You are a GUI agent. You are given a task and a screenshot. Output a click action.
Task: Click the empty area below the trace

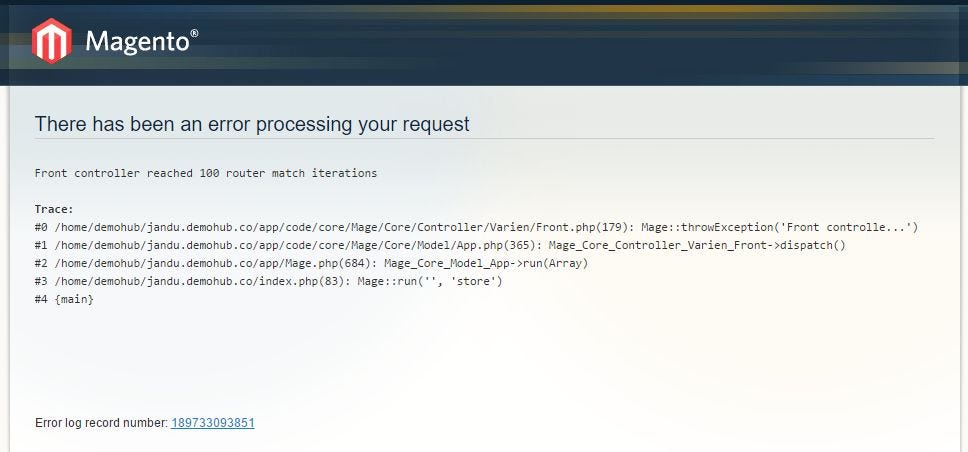[480, 360]
